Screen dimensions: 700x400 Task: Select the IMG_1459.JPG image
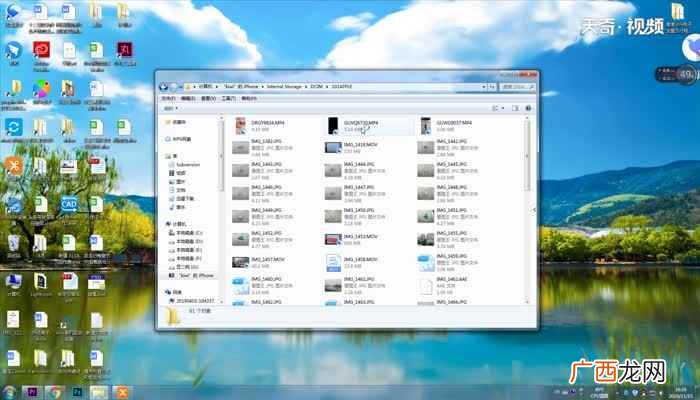448,262
